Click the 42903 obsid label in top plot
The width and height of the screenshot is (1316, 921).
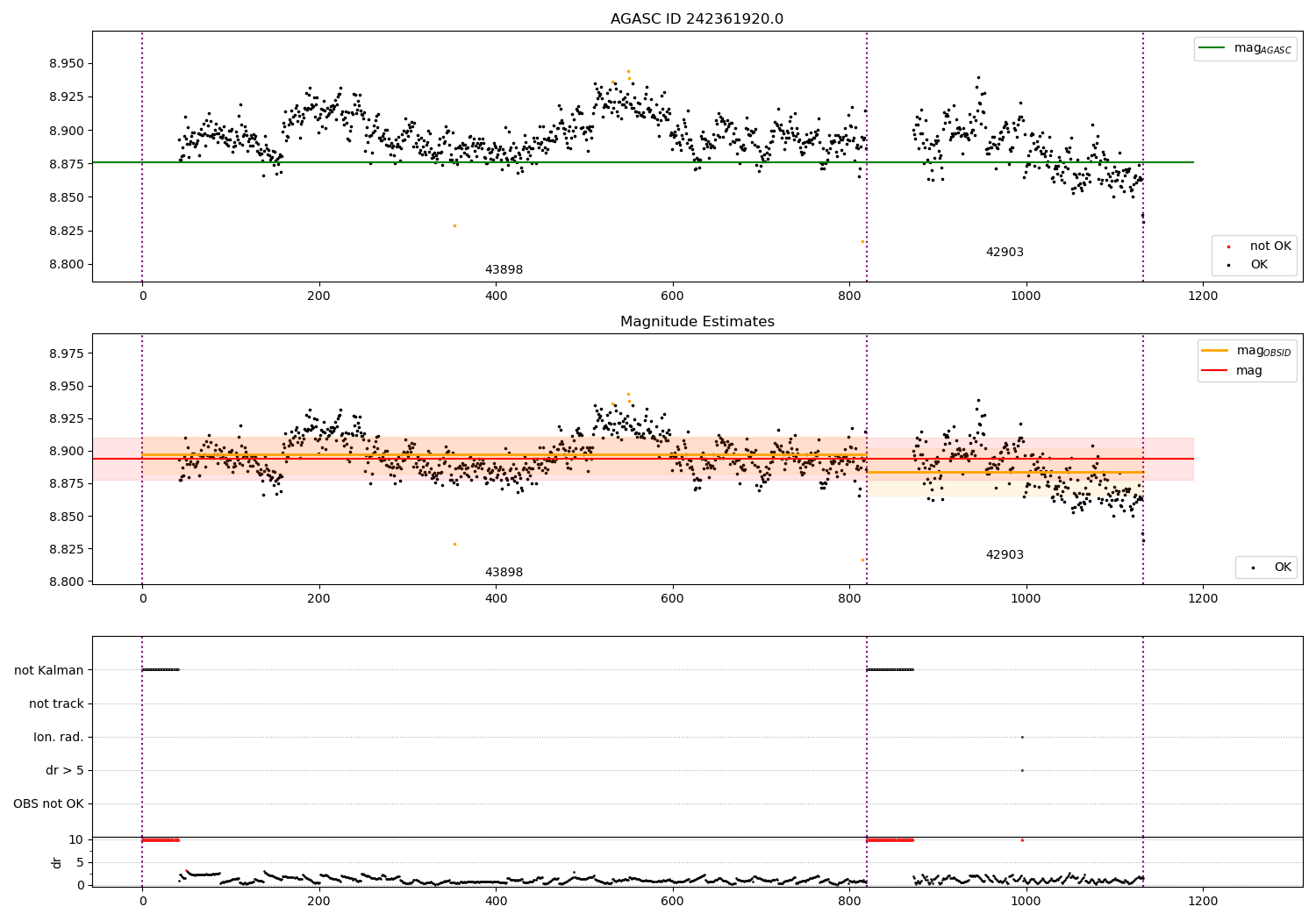pos(1005,253)
